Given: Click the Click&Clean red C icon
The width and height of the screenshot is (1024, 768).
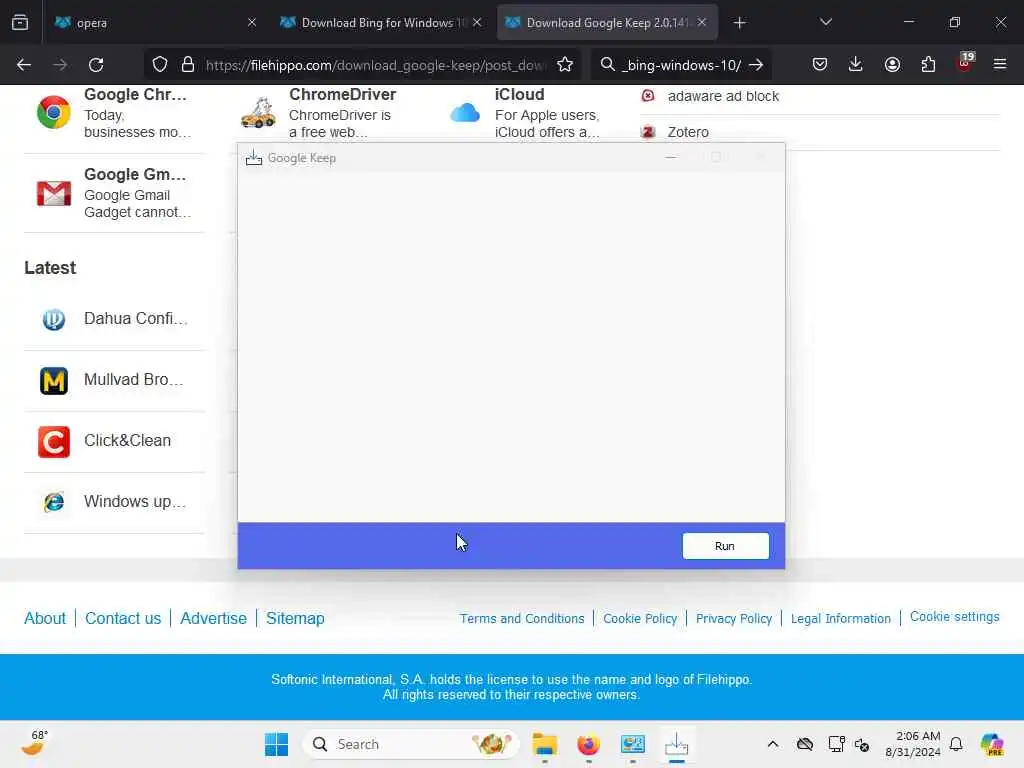Looking at the screenshot, I should (x=54, y=441).
